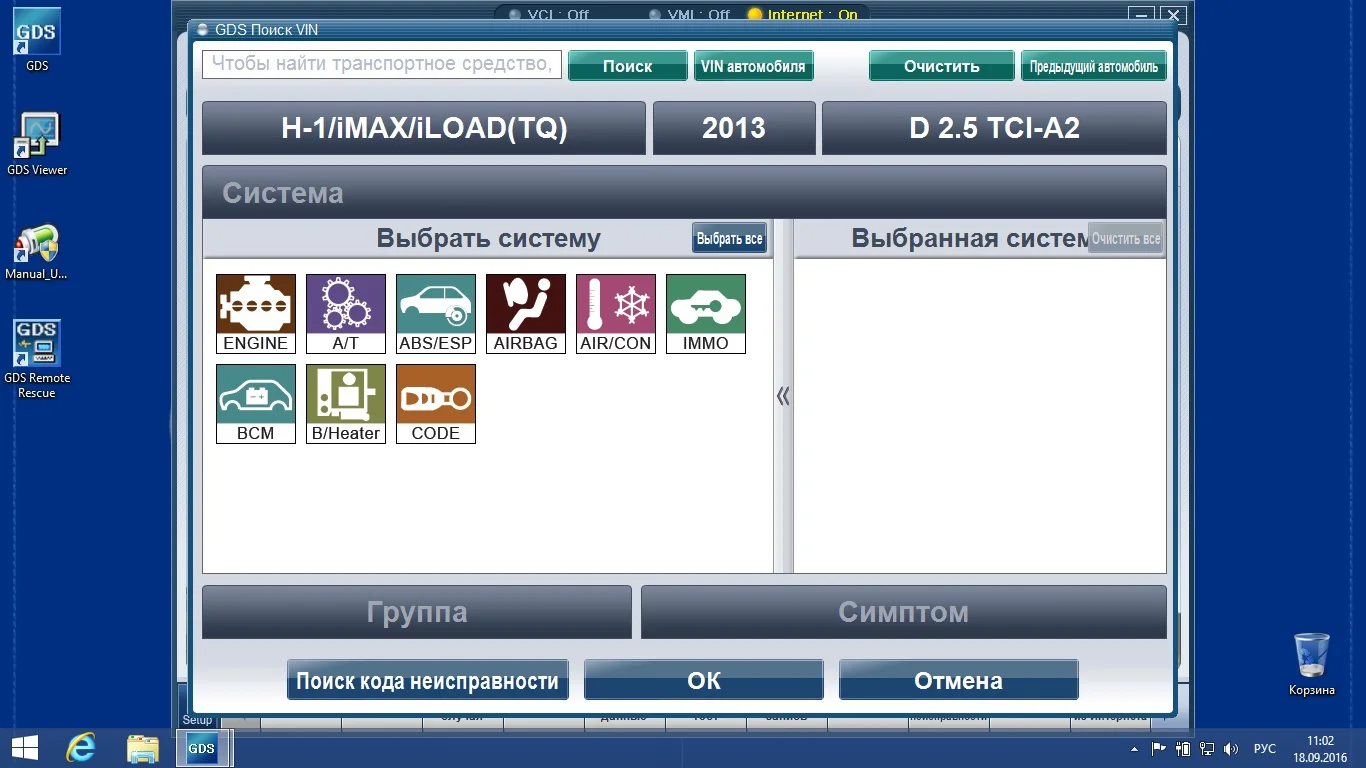1366x768 pixels.
Task: Click the double-chevron move-left arrow
Action: [783, 397]
